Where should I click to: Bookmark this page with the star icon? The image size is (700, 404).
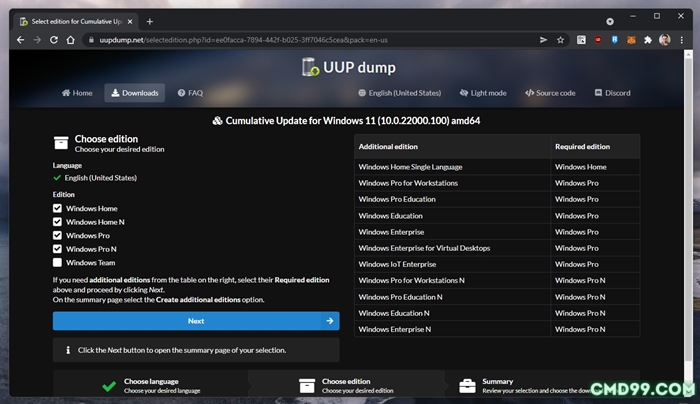[x=560, y=40]
